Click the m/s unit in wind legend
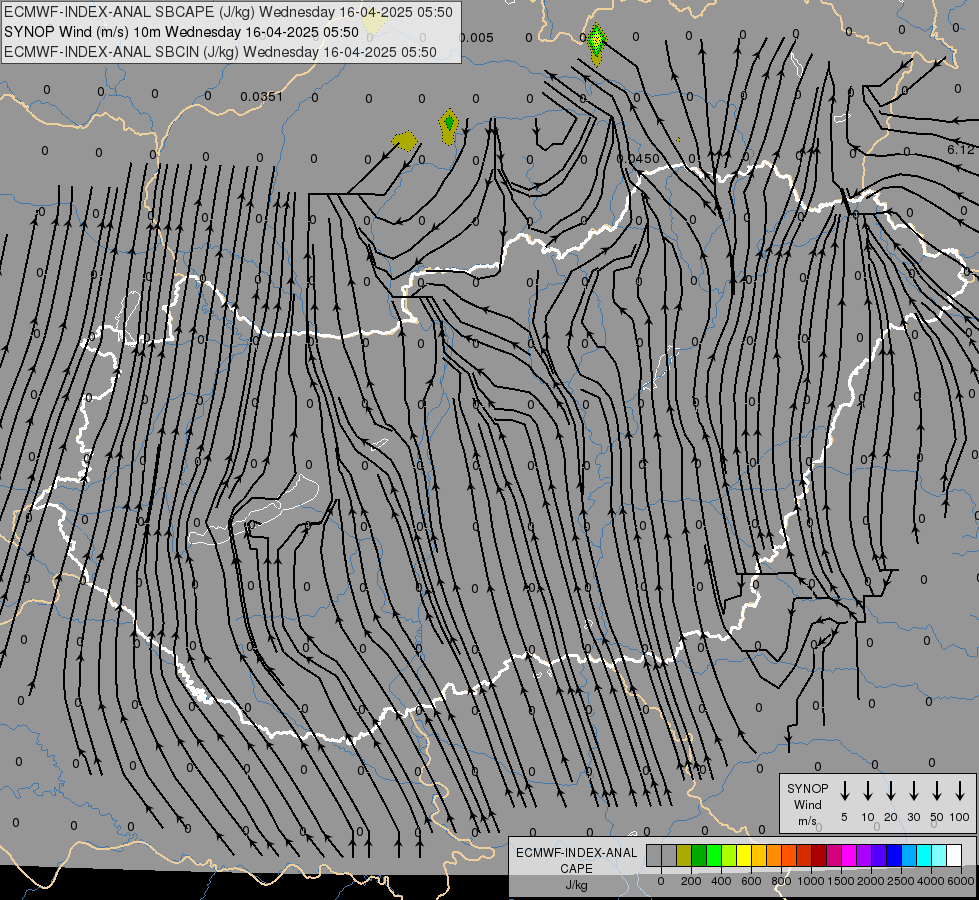This screenshot has width=979, height=900. pos(807,821)
